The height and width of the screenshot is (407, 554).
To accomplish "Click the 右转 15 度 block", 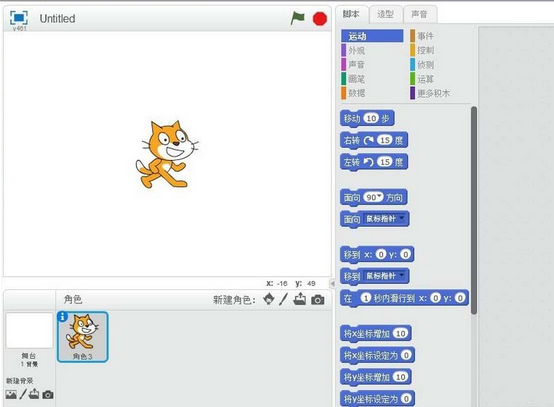I will click(x=374, y=140).
